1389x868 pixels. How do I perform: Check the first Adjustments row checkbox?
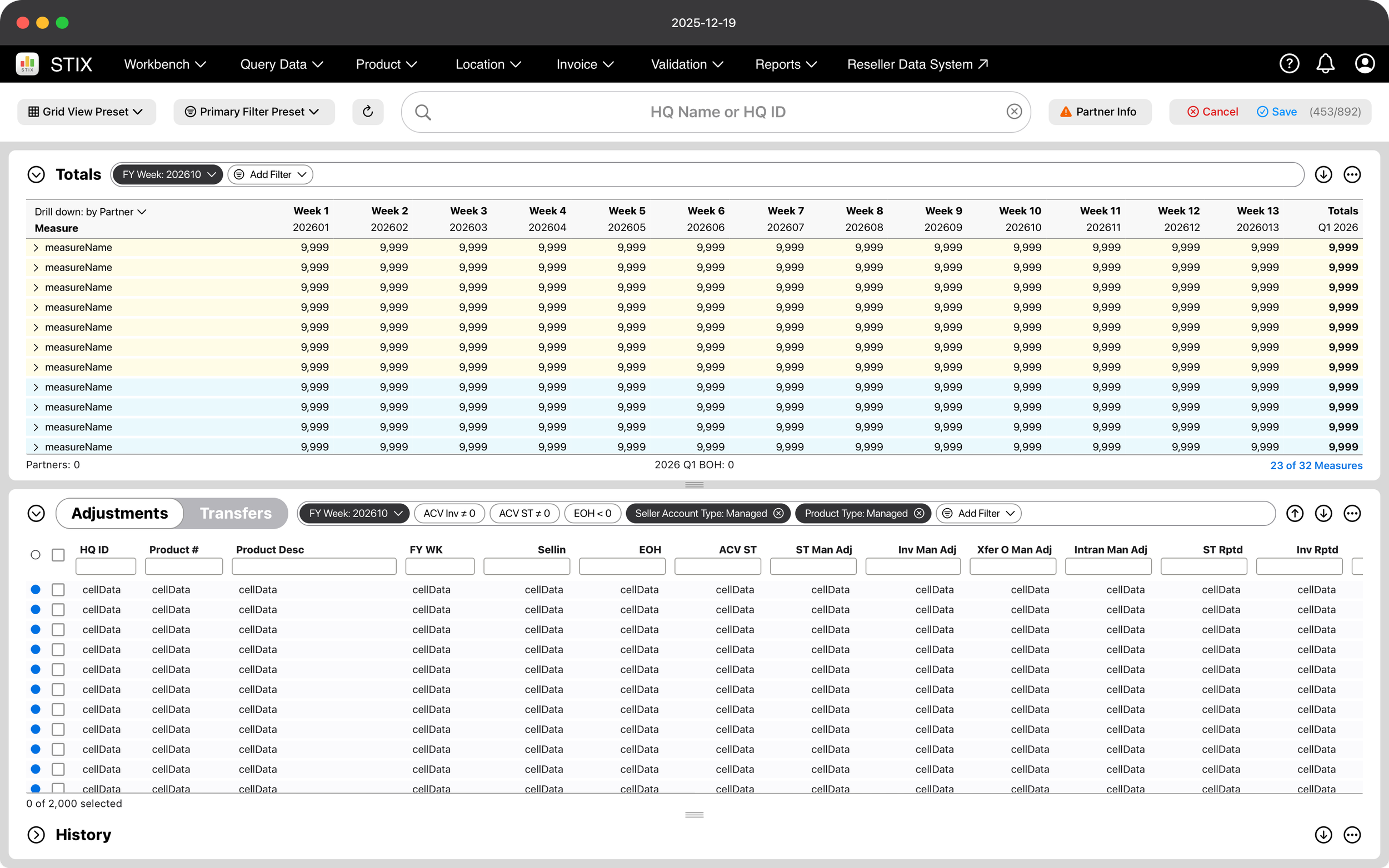point(58,590)
